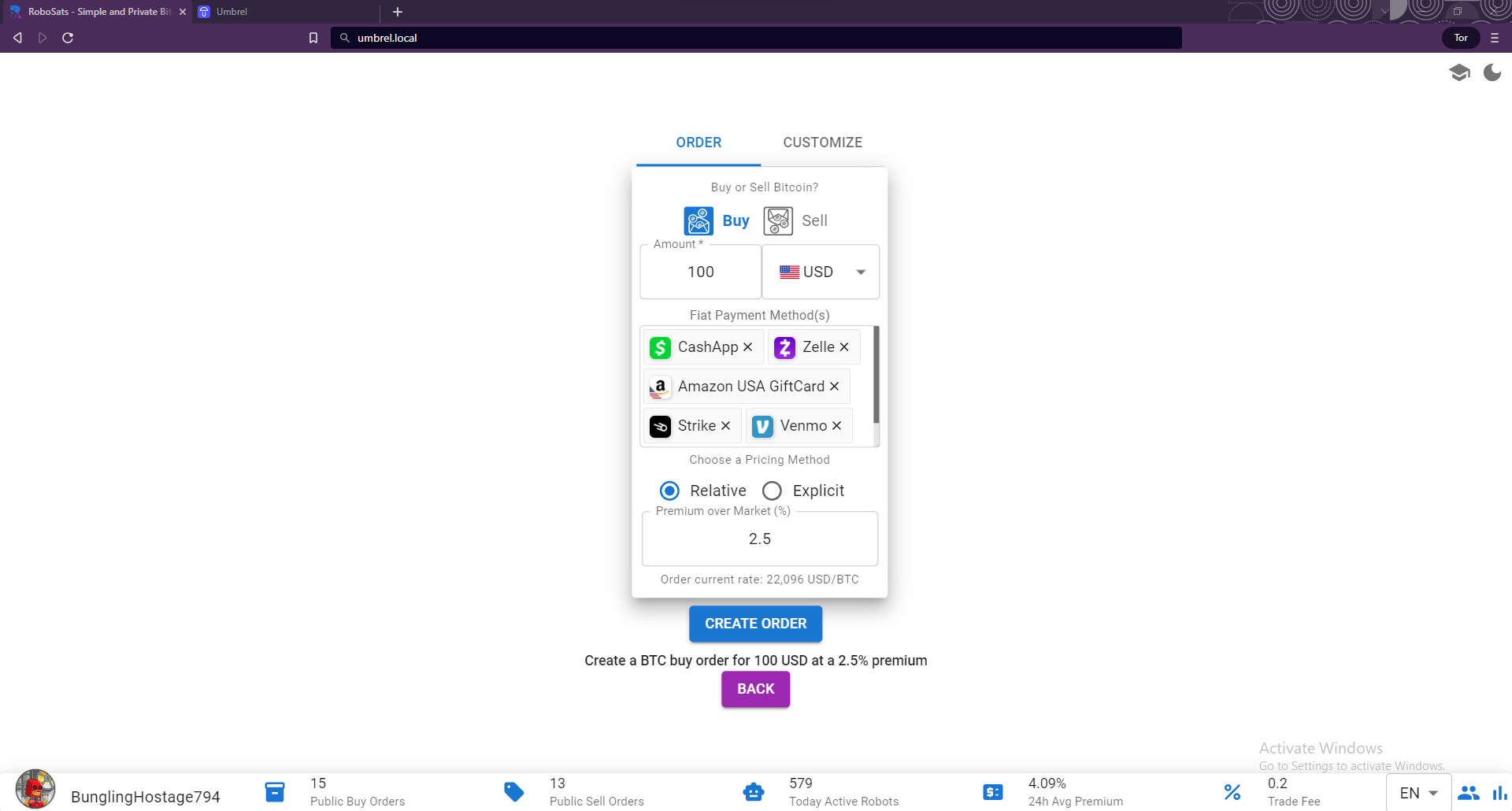Image resolution: width=1512 pixels, height=811 pixels.
Task: Expand the EN language selector
Action: tap(1418, 793)
